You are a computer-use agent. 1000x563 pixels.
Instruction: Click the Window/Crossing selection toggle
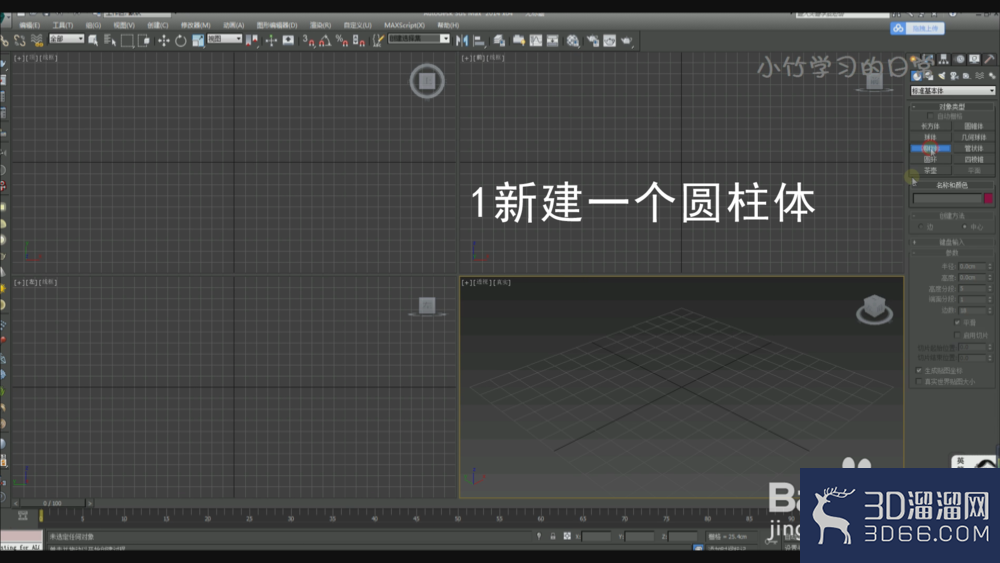pyautogui.click(x=144, y=41)
